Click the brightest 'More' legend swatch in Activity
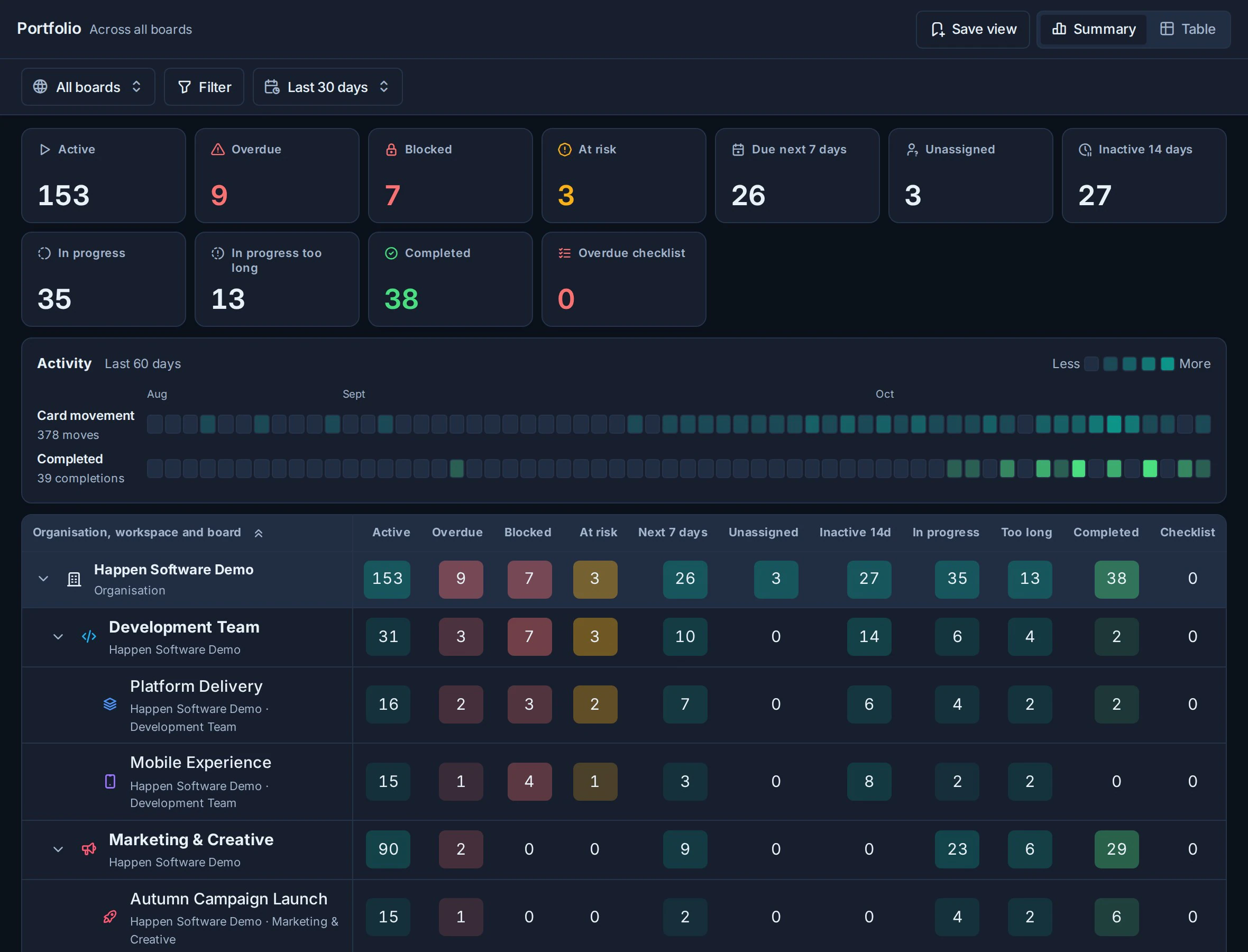Screen dimensions: 1248x952 point(1167,364)
